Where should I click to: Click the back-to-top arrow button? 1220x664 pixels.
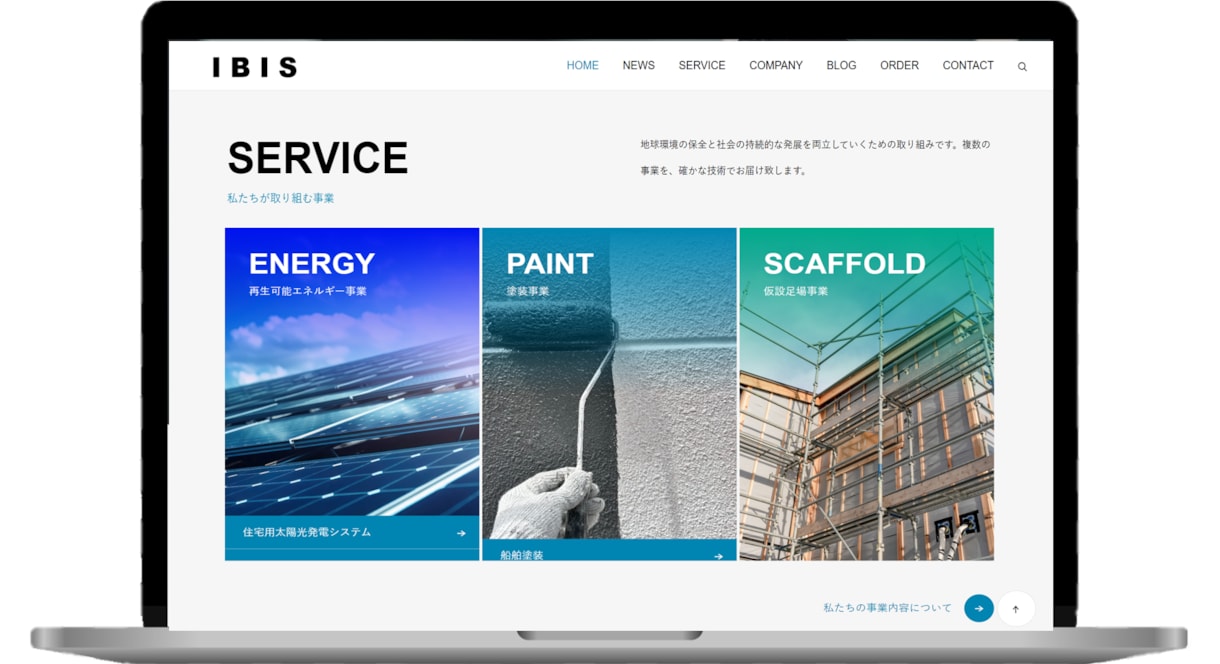click(x=1016, y=608)
